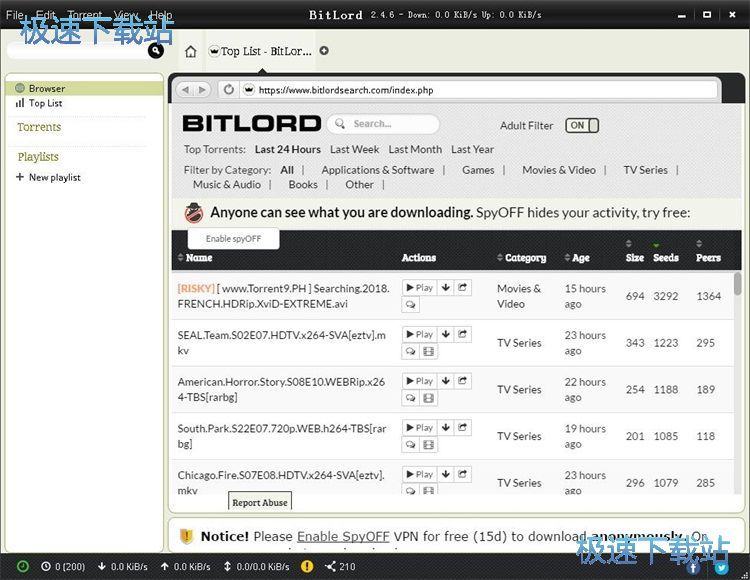Image resolution: width=750 pixels, height=580 pixels.
Task: Share the American.Horror.Story.S08E10 torrent
Action: [462, 381]
